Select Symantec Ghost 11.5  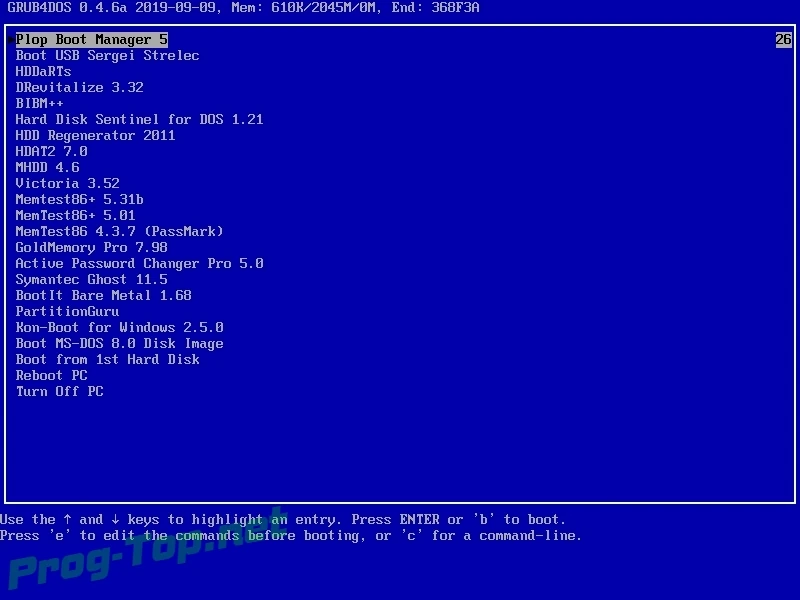click(x=91, y=279)
